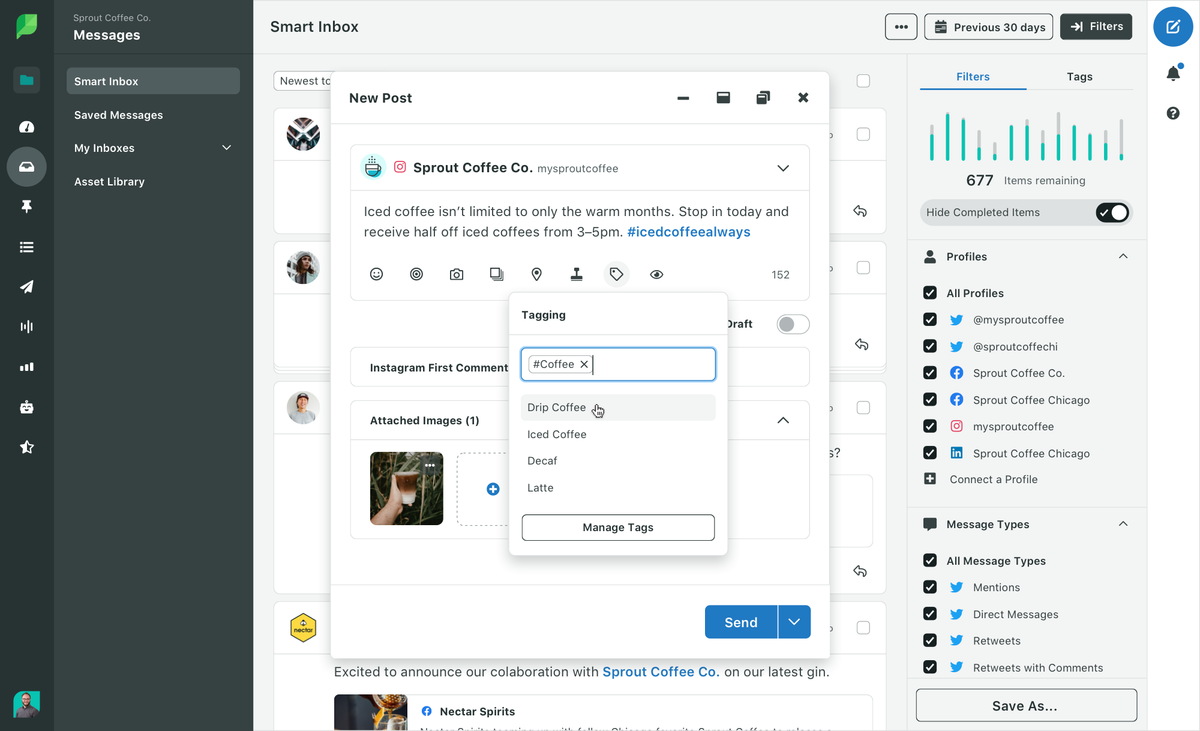Open the Newest to Oldest sort dropdown
The height and width of the screenshot is (731, 1200).
click(x=303, y=81)
